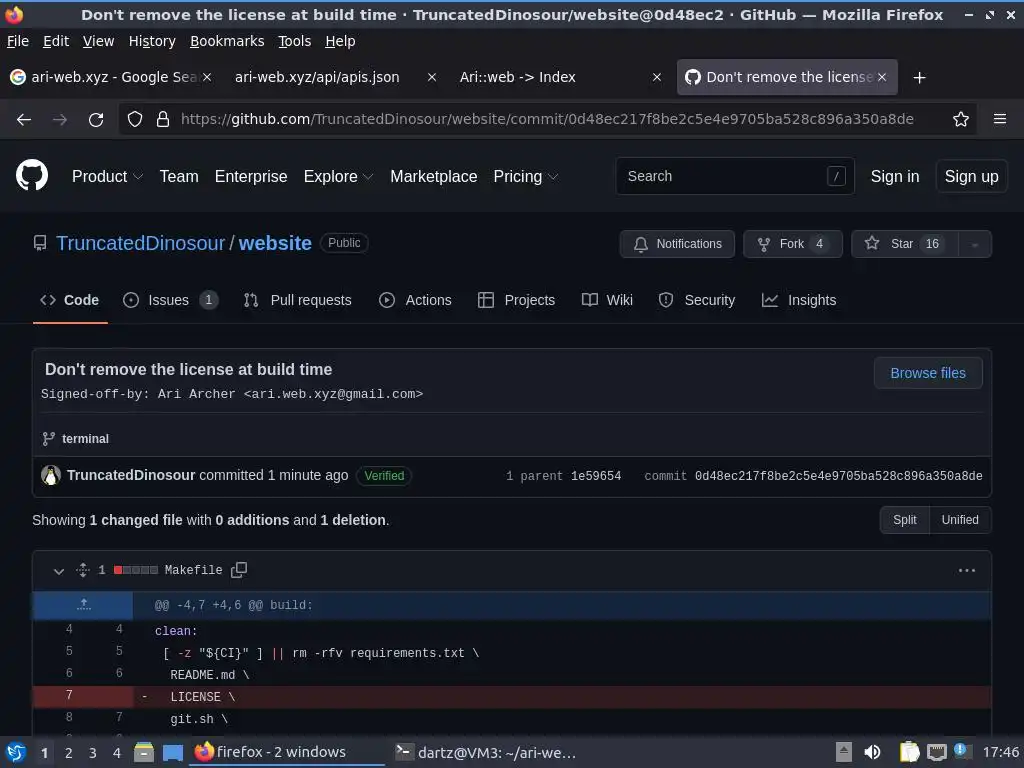Open the Insights tab
The height and width of the screenshot is (768, 1024).
click(x=799, y=300)
